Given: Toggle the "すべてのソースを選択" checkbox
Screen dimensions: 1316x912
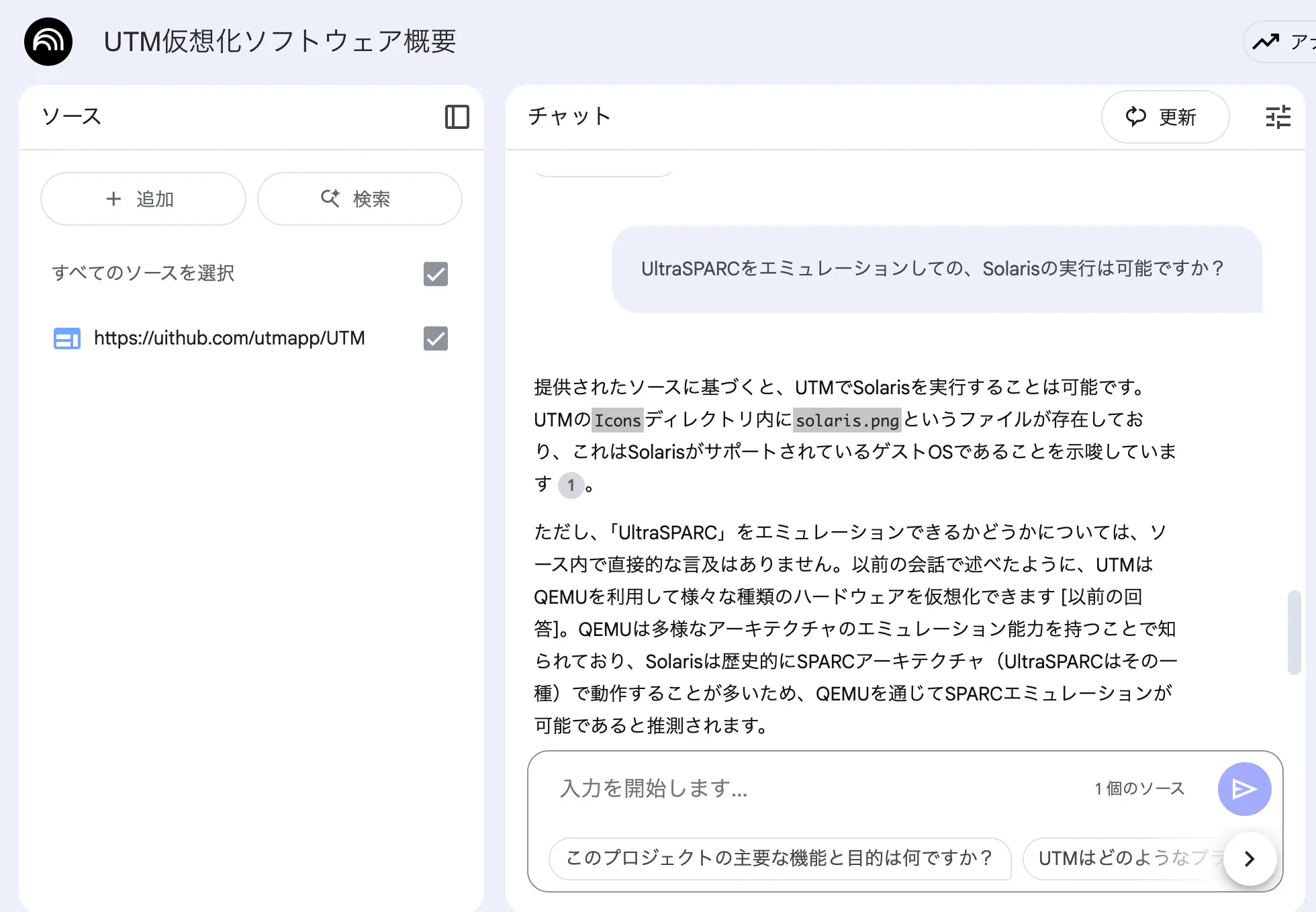Looking at the screenshot, I should point(436,274).
